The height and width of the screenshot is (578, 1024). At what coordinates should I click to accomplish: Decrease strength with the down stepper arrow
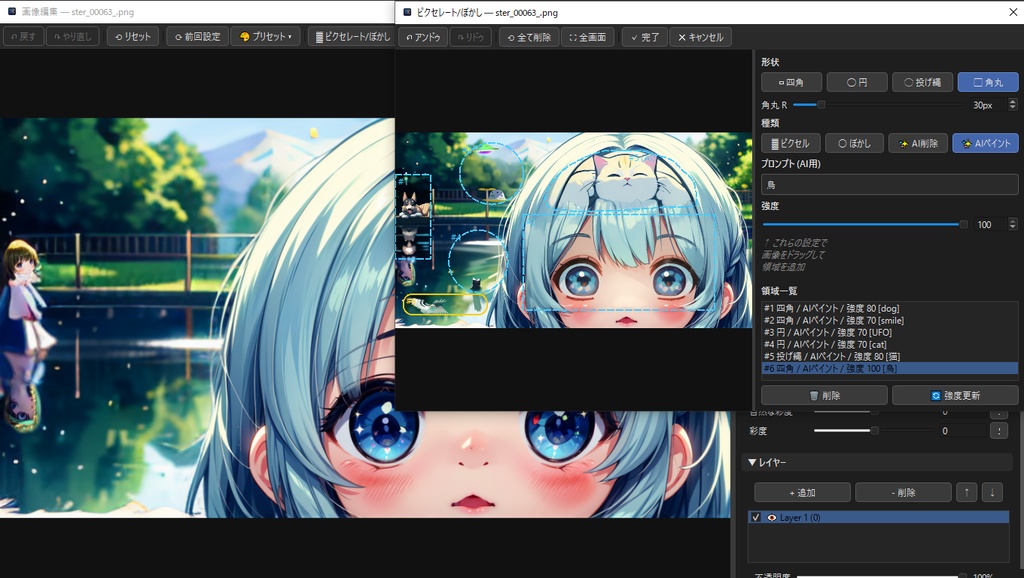pos(1012,227)
